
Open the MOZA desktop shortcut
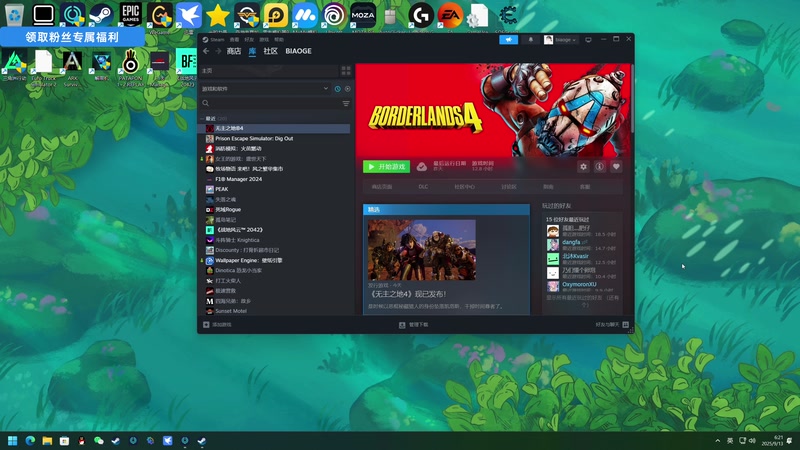click(363, 15)
